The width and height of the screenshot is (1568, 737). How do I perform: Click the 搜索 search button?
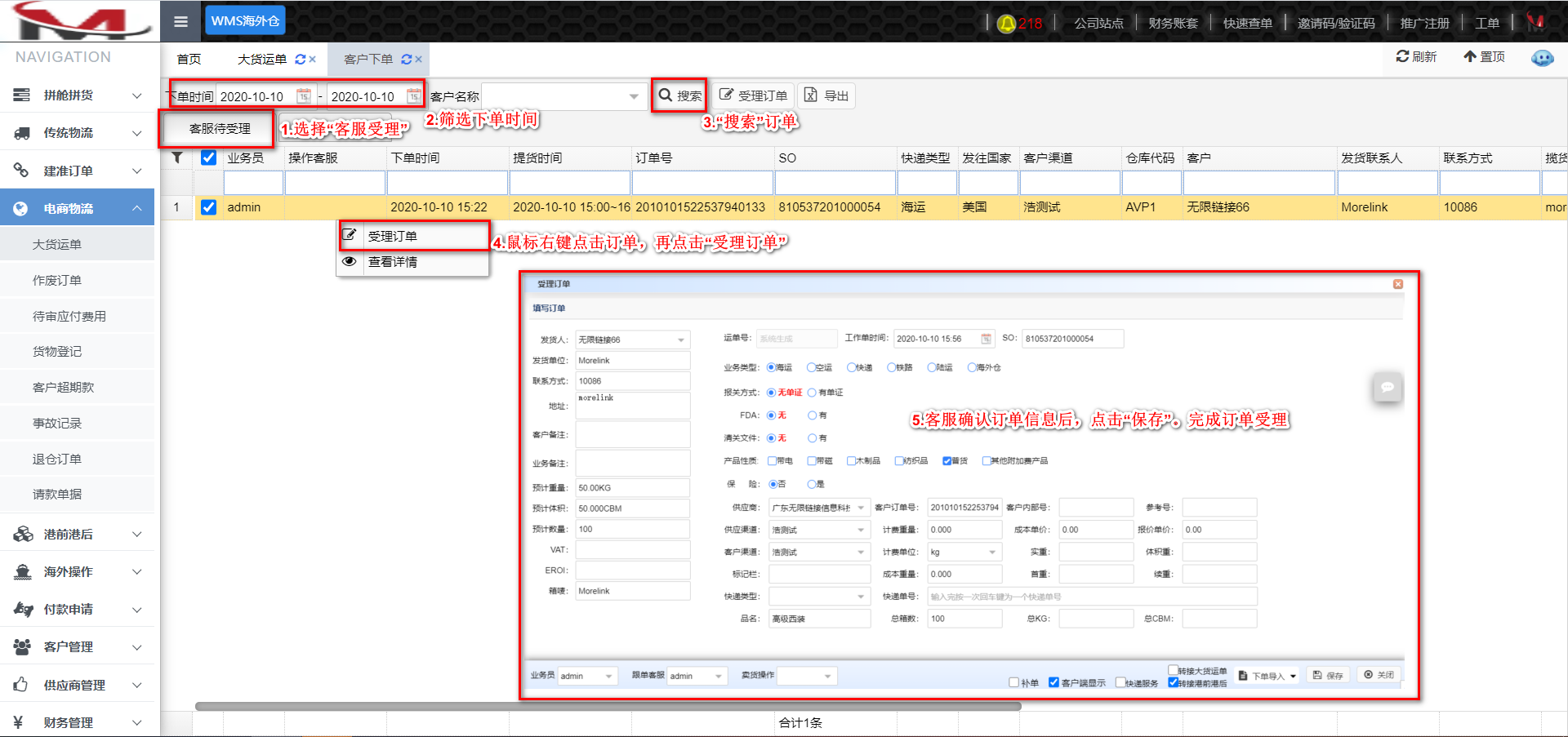(679, 95)
